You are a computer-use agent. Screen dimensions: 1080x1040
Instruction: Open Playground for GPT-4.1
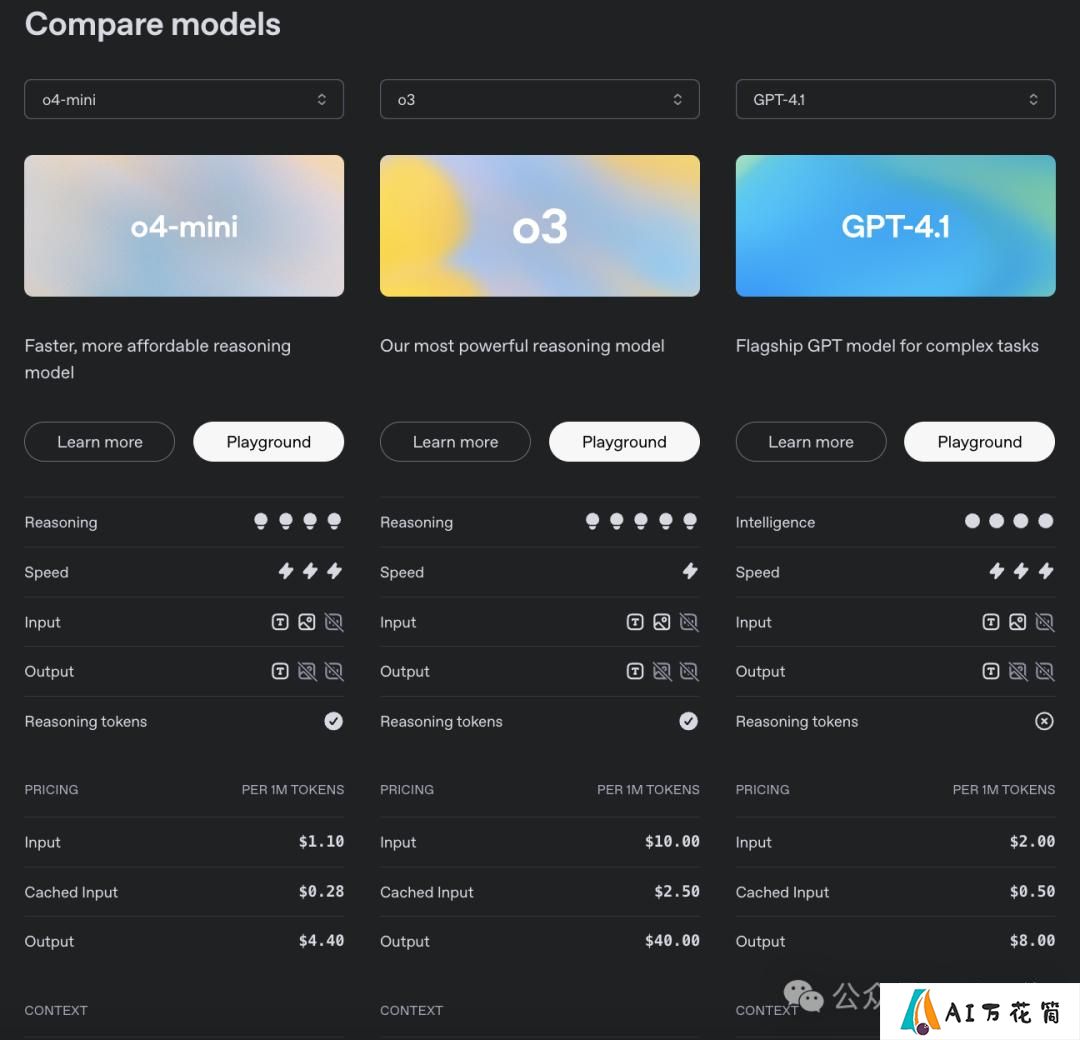[x=979, y=441]
